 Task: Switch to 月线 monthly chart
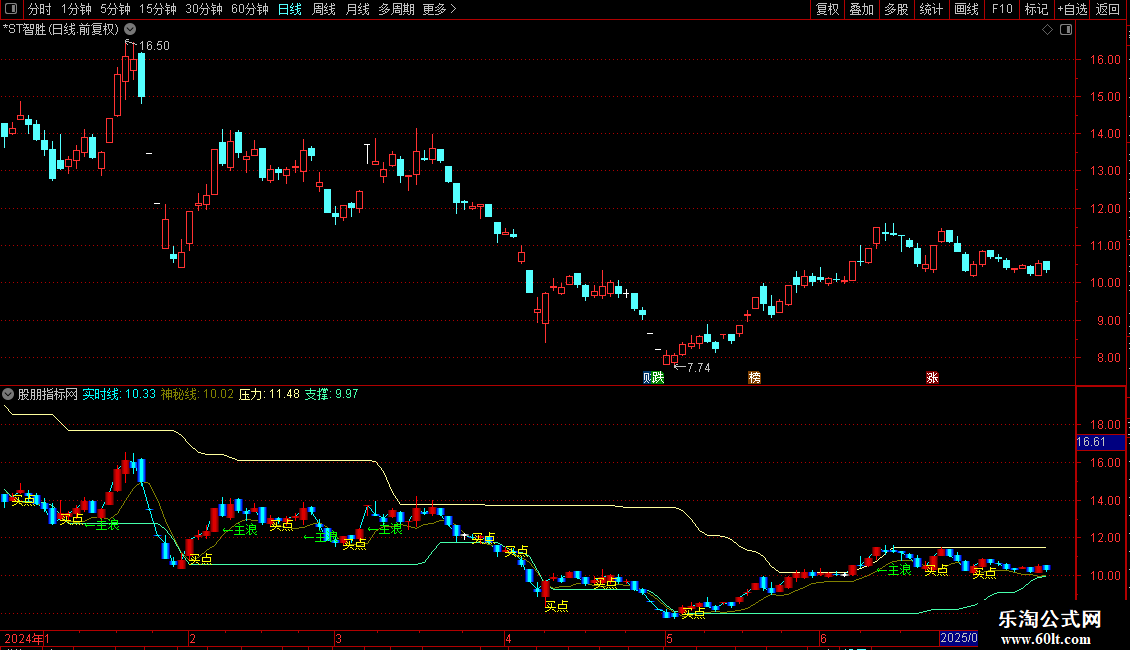[x=357, y=9]
